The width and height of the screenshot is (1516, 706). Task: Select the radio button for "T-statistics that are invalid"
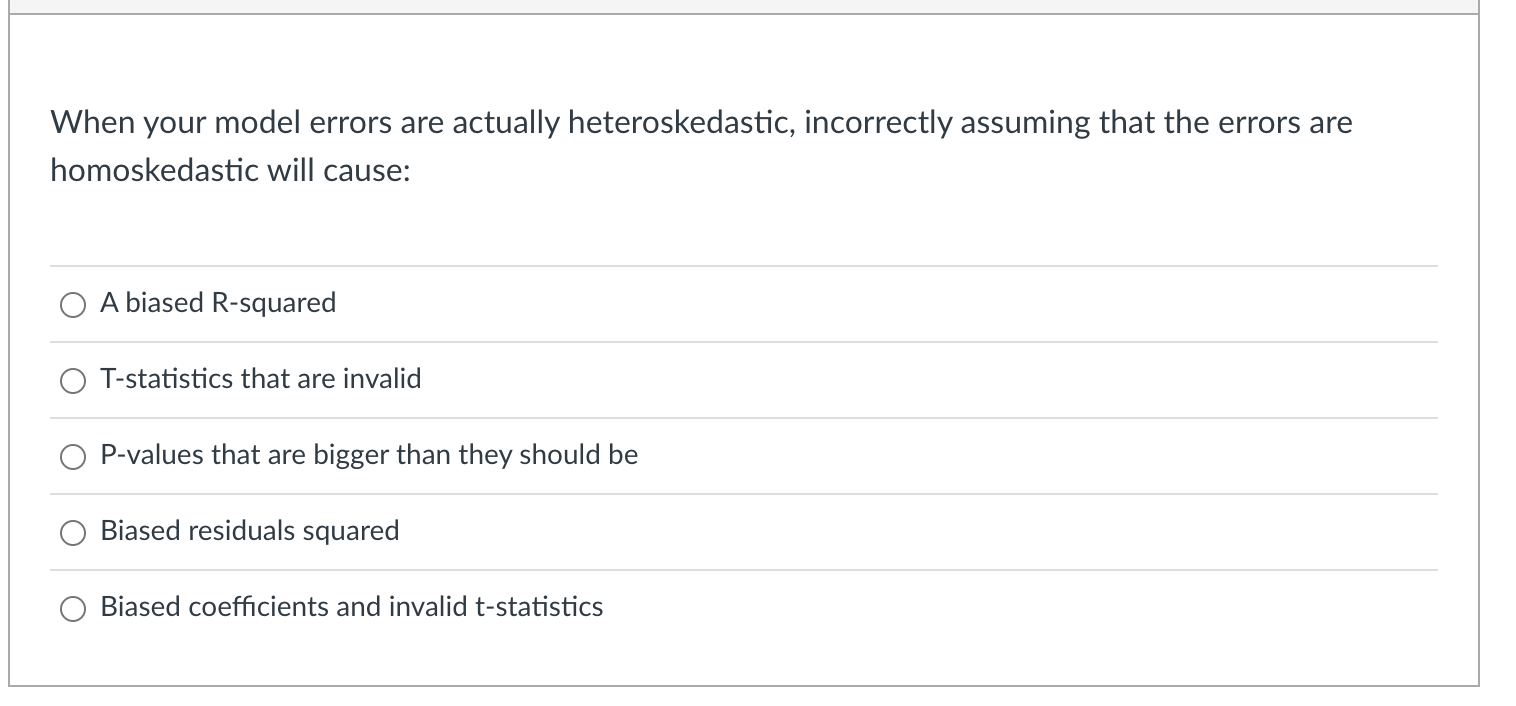[71, 380]
